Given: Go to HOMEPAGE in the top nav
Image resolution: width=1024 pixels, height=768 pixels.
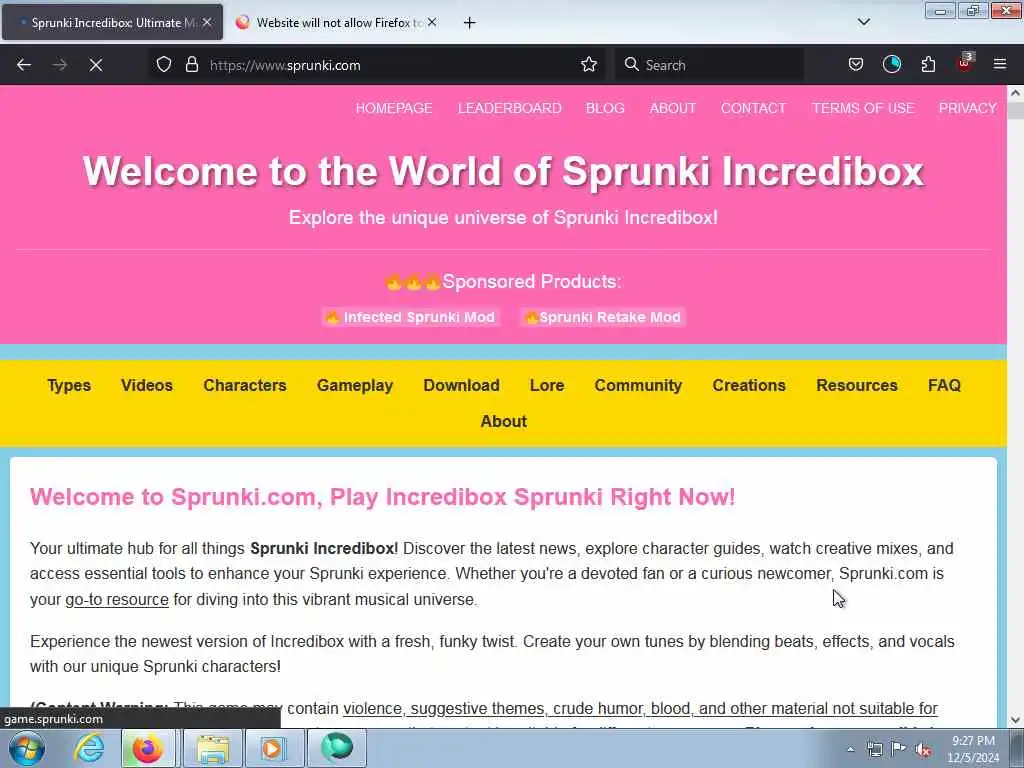Looking at the screenshot, I should (394, 108).
